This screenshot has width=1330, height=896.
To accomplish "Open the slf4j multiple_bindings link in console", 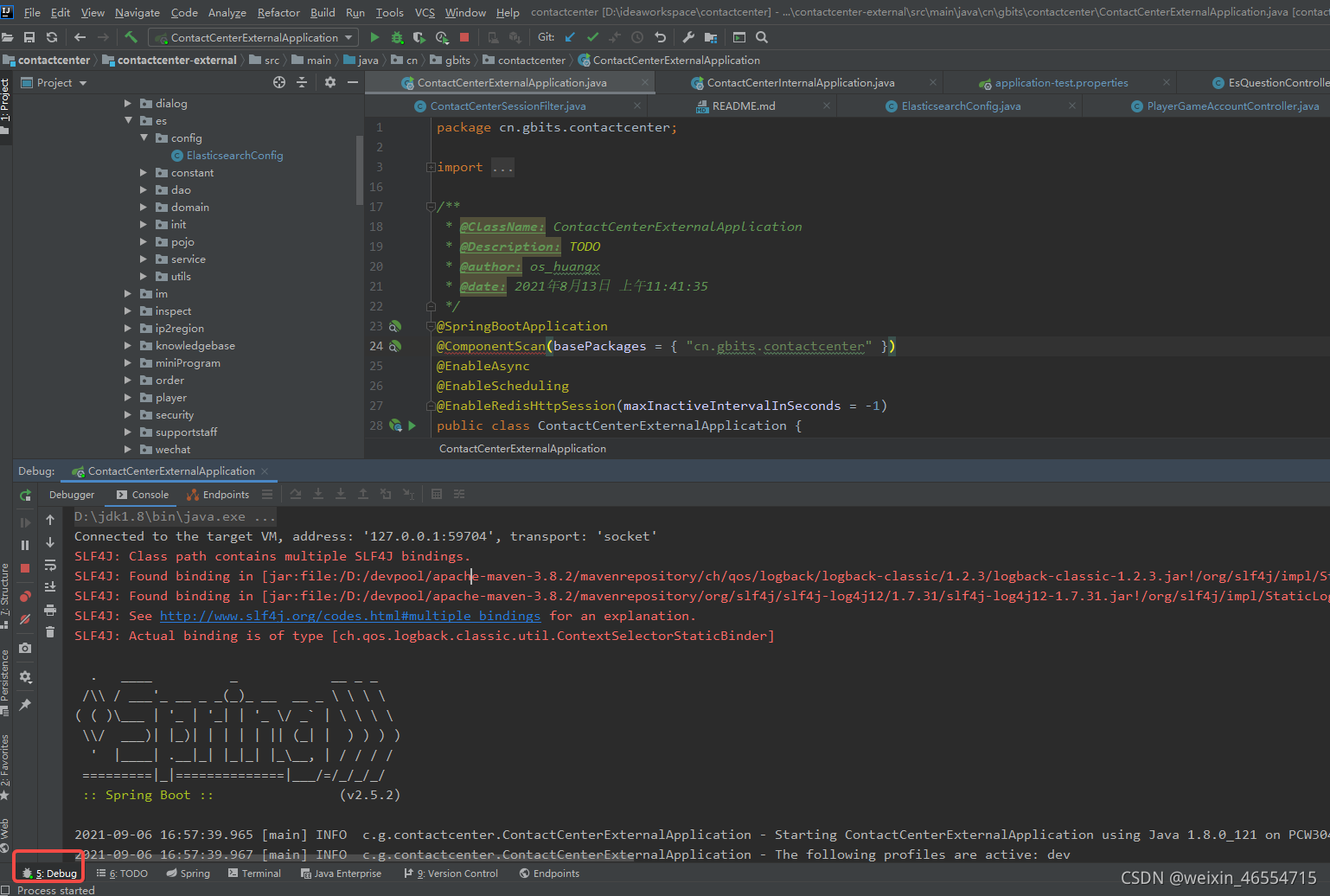I will [350, 616].
